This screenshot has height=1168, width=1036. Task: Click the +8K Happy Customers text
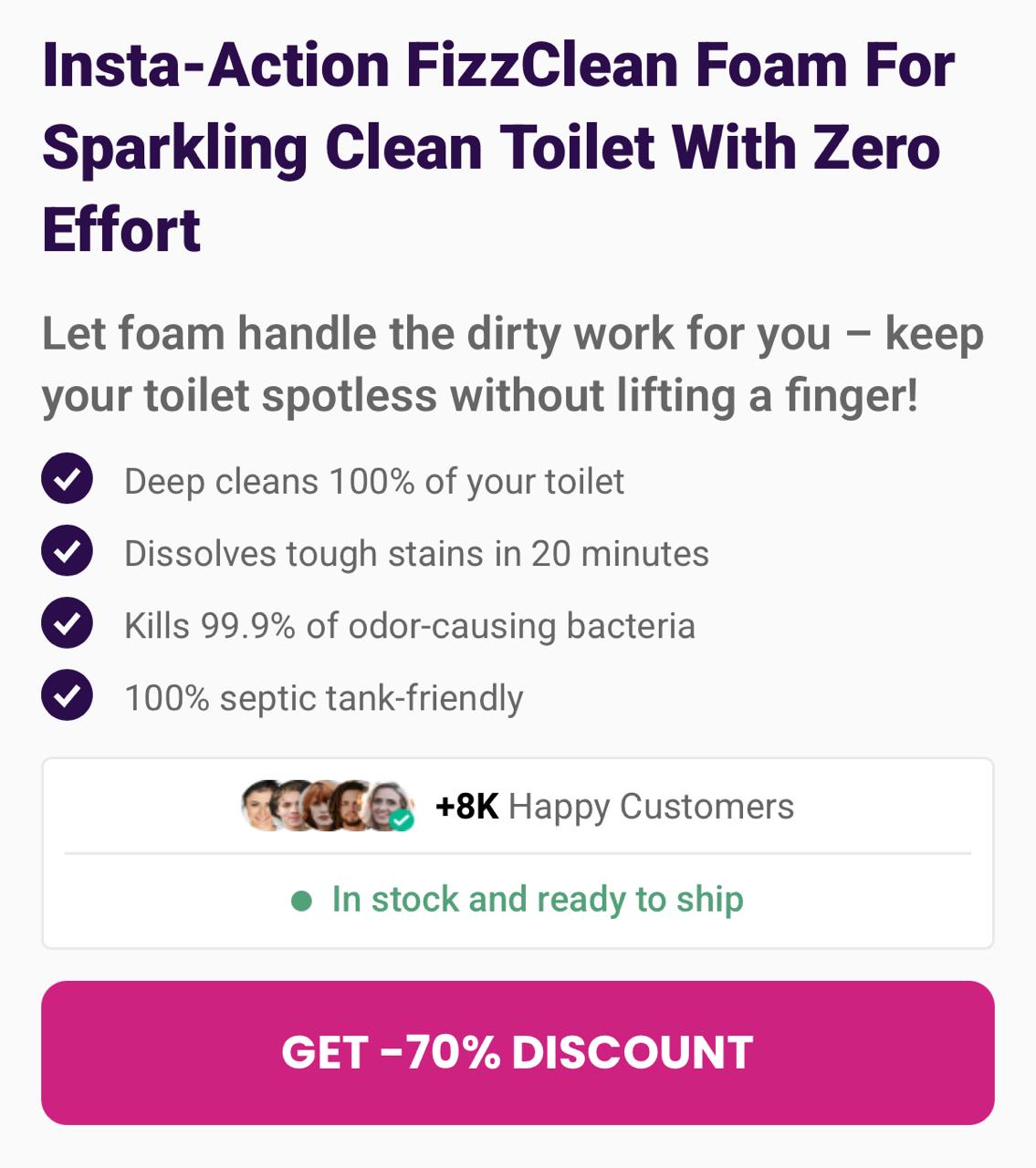coord(614,807)
